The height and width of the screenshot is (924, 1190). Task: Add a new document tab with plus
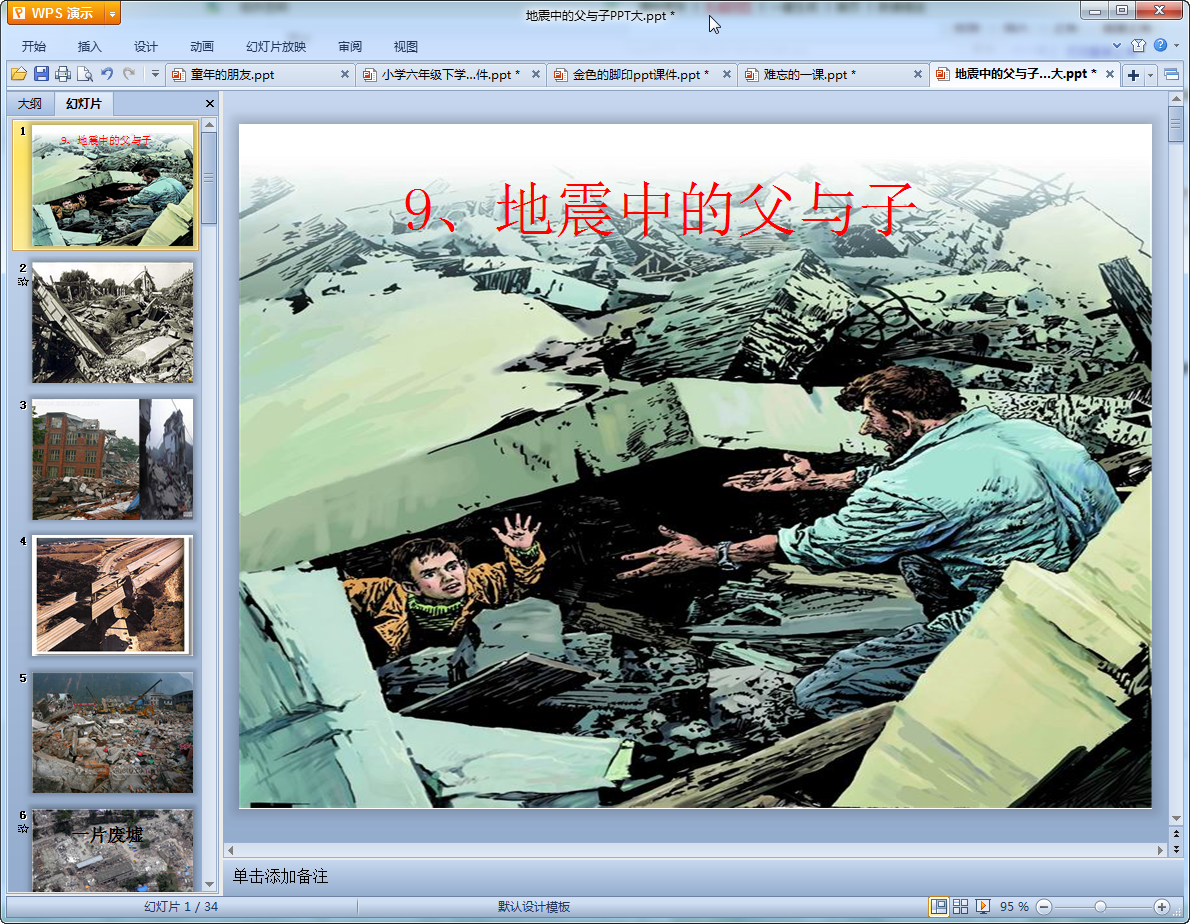tap(1133, 75)
